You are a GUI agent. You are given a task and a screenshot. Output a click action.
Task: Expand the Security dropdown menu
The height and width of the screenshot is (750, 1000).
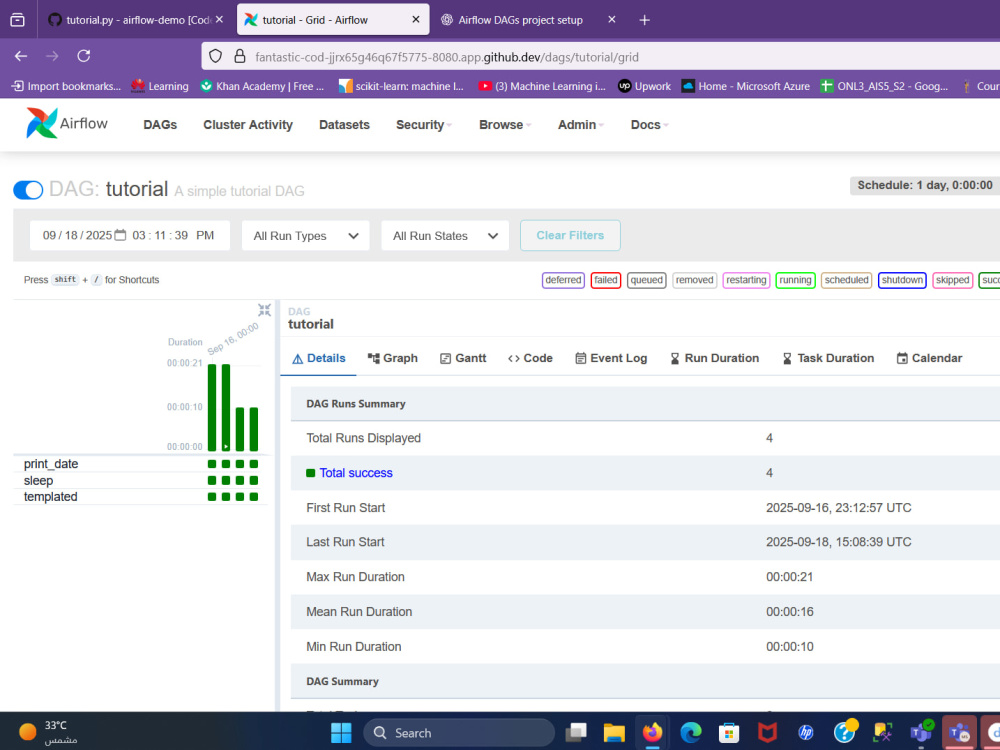(423, 125)
